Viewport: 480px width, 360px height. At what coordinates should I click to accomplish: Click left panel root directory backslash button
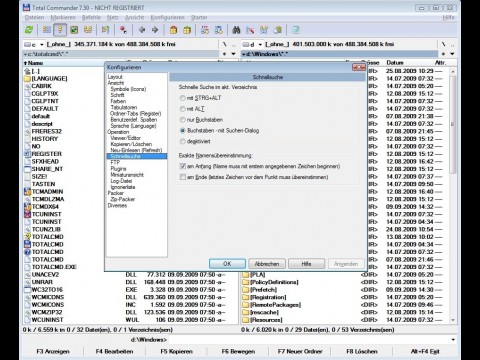click(224, 44)
